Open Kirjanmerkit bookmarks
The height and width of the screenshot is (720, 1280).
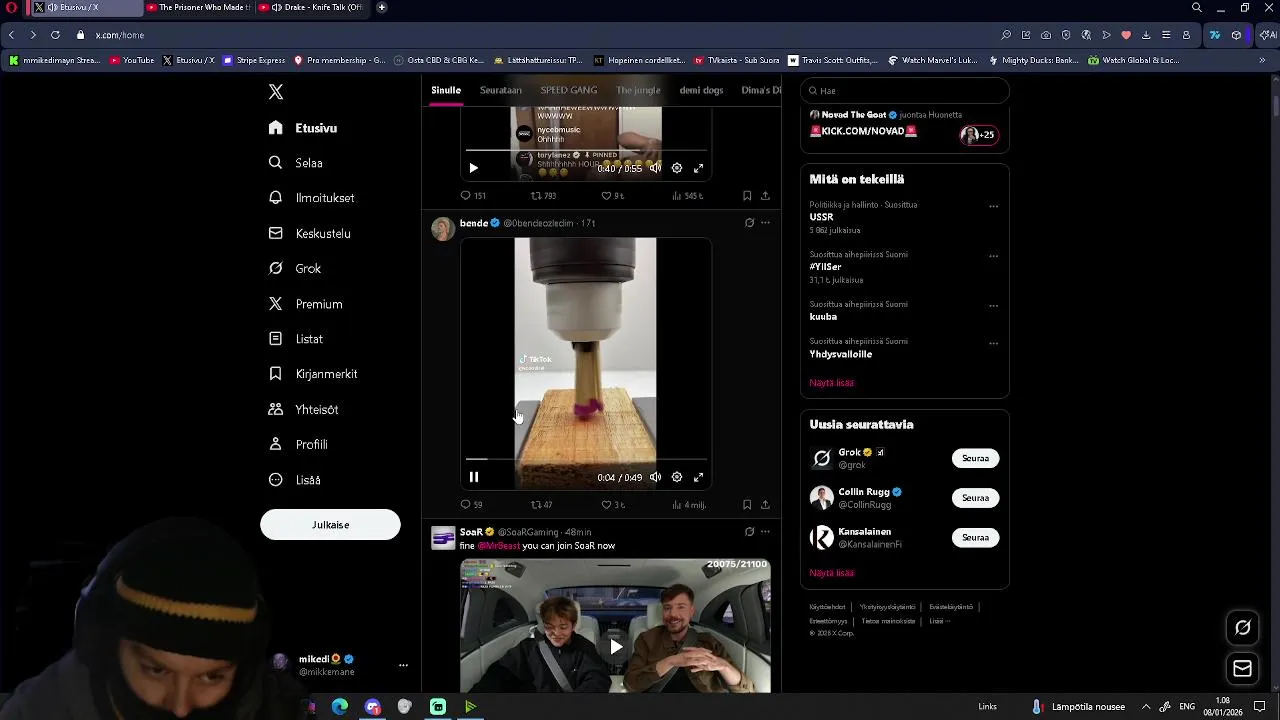coord(313,374)
